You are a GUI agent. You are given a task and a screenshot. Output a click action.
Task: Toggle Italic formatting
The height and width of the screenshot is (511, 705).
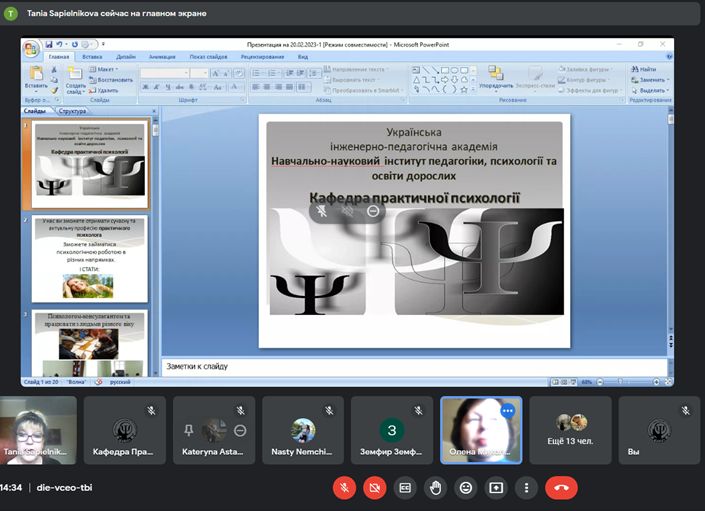point(156,87)
